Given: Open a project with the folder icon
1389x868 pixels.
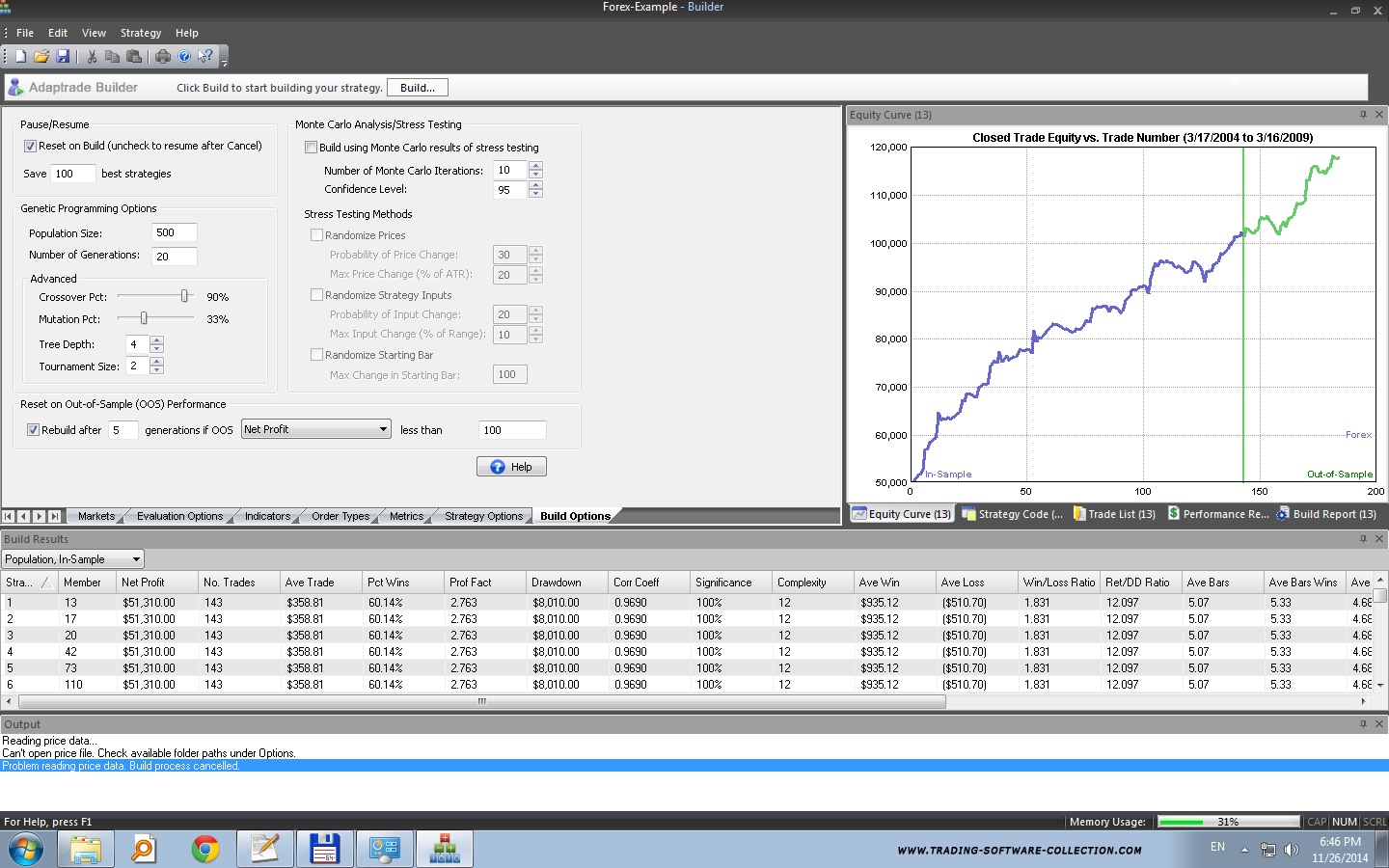Looking at the screenshot, I should click(41, 57).
